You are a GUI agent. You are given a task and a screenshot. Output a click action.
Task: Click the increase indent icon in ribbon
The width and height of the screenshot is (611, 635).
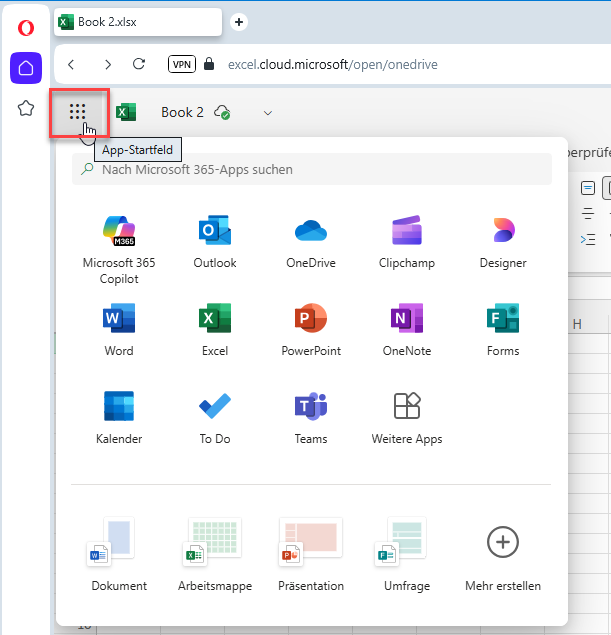pos(588,240)
